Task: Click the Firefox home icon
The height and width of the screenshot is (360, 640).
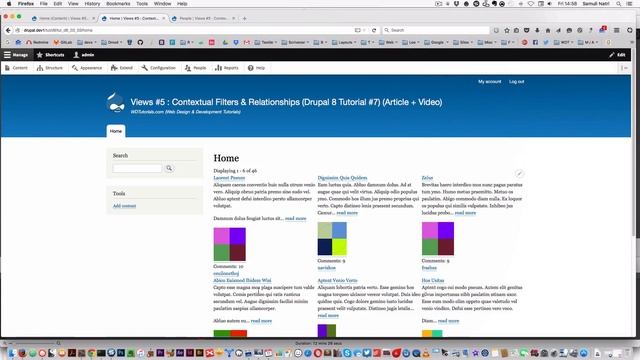Action: 548,30
